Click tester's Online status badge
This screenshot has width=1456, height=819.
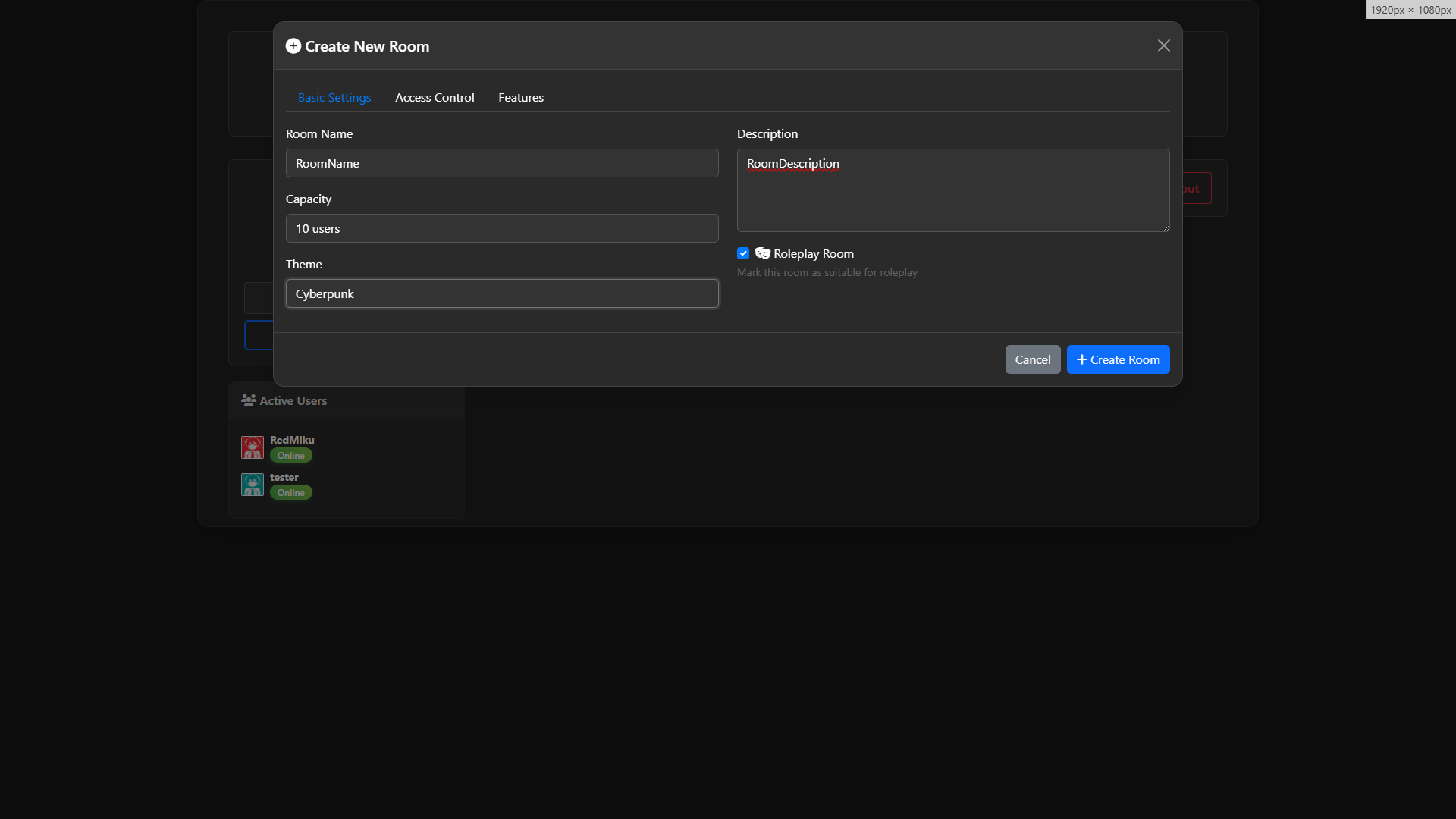[x=290, y=493]
